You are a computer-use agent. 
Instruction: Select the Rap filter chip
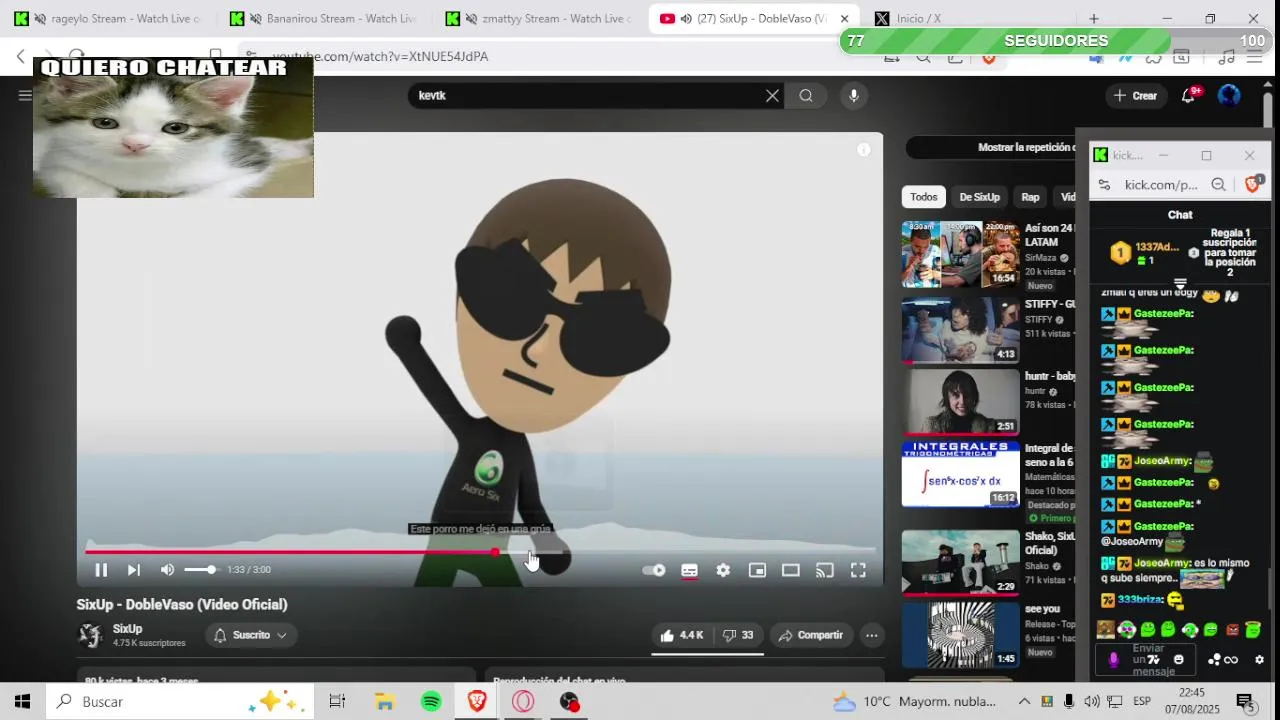tap(1030, 197)
